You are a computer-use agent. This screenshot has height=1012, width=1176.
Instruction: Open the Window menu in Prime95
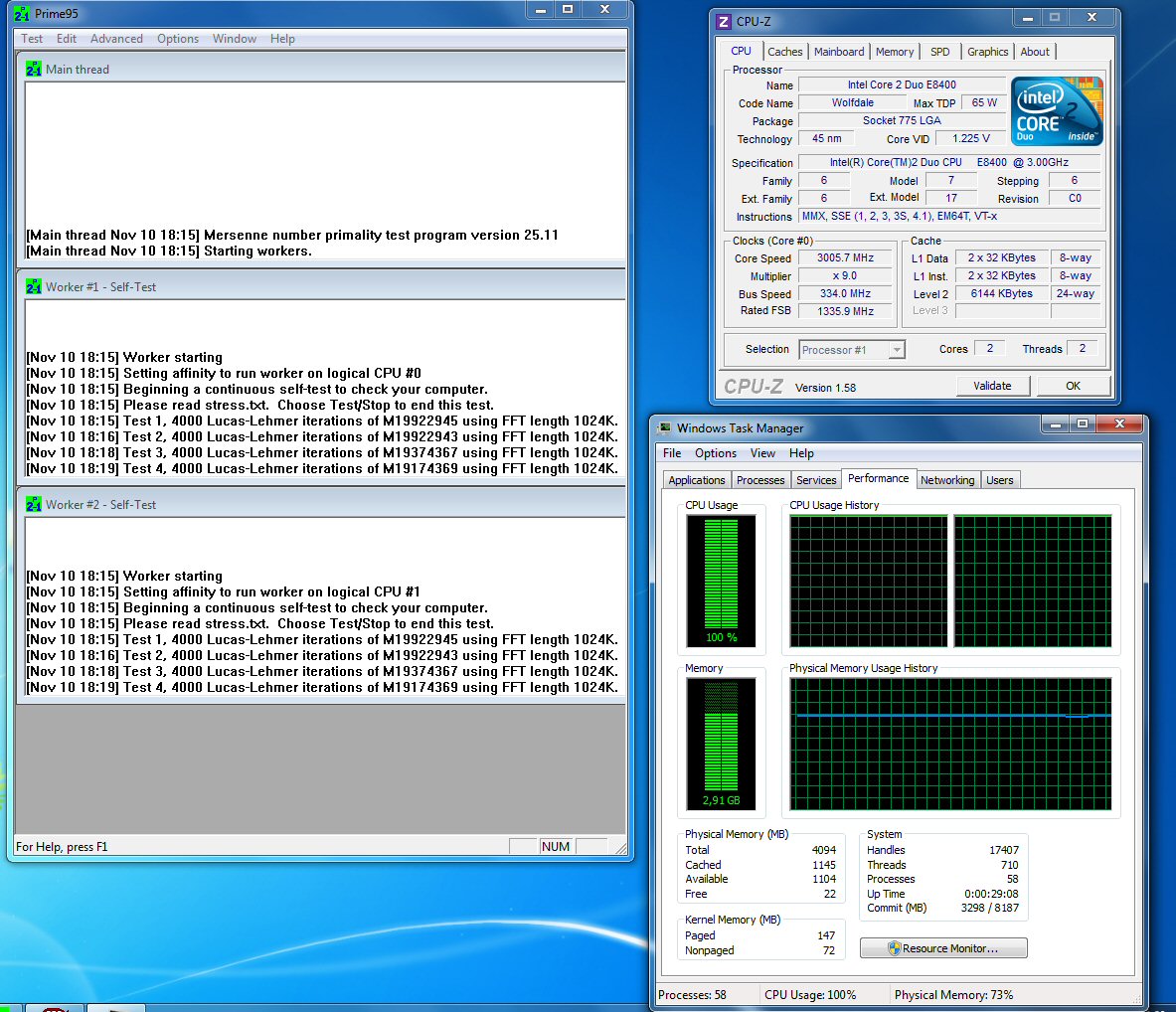(x=234, y=38)
